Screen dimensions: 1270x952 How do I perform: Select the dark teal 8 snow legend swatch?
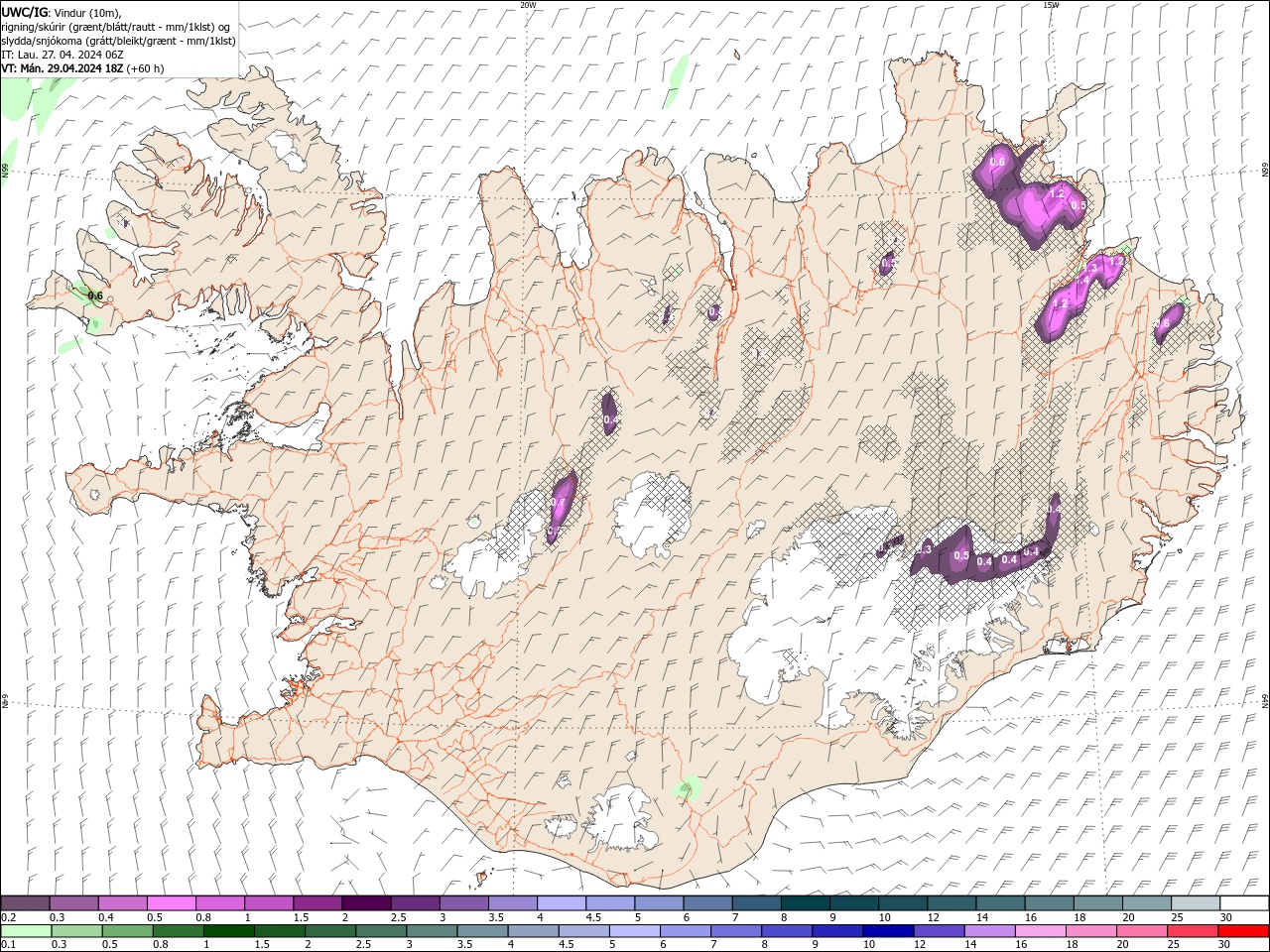(804, 903)
